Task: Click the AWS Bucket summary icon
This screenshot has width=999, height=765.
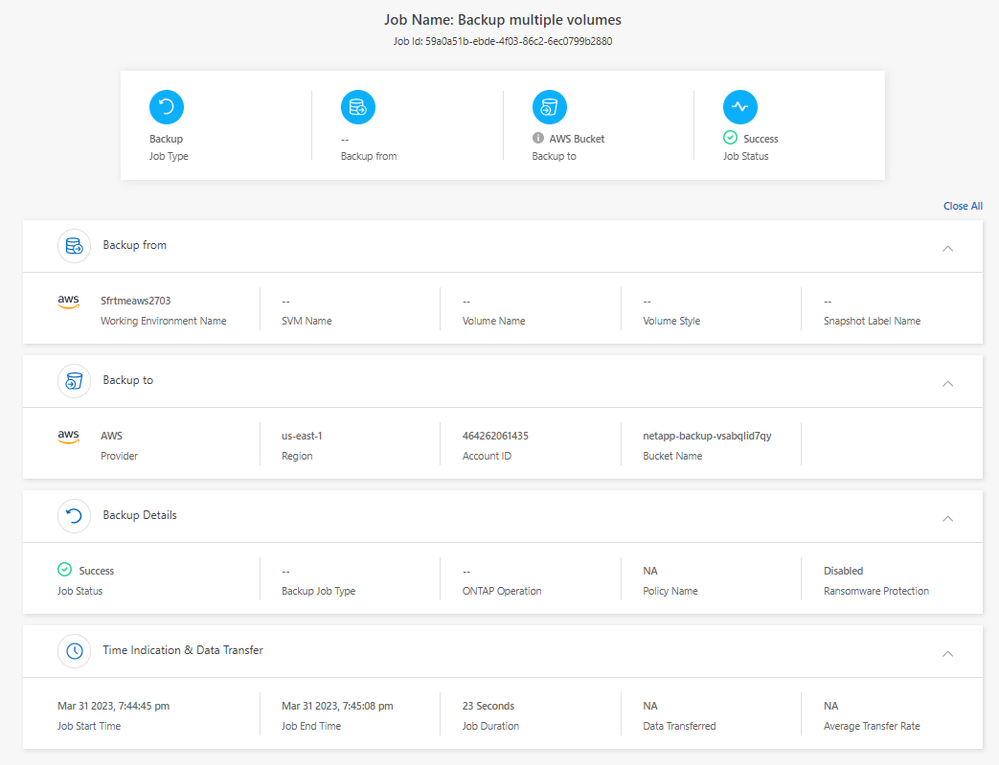Action: pyautogui.click(x=549, y=107)
